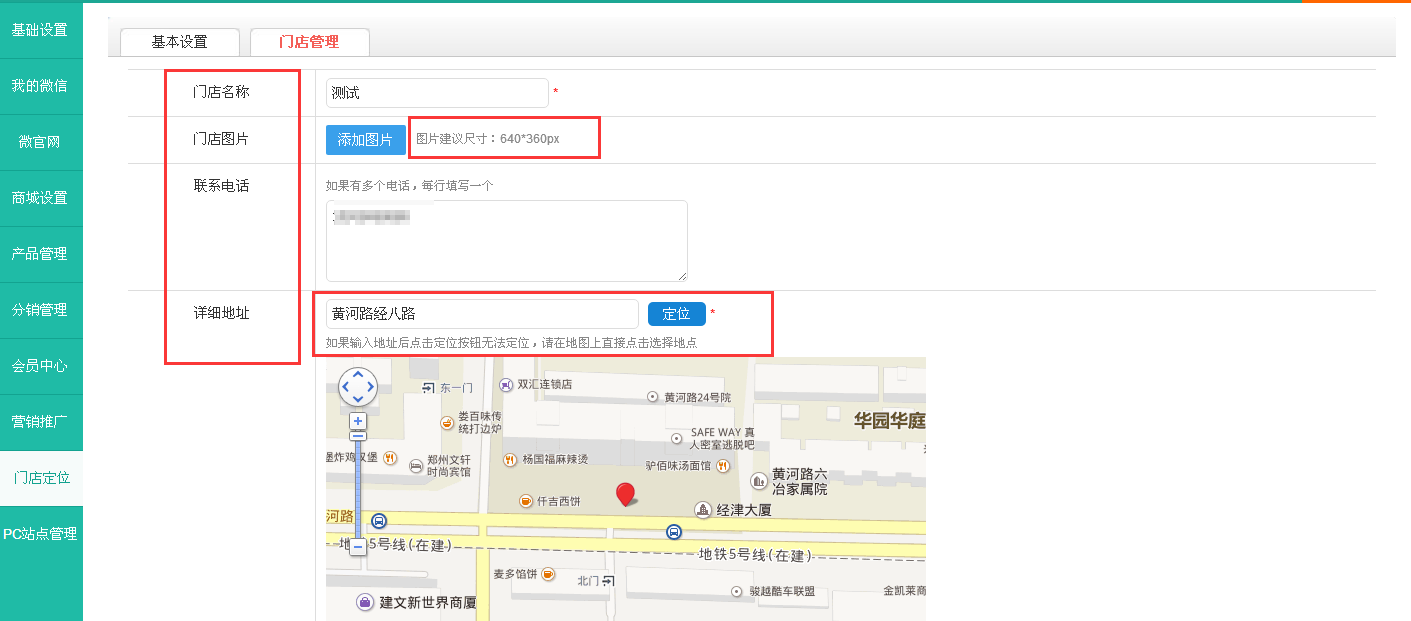This screenshot has width=1411, height=621.
Task: Open 产品管理 in the sidebar
Action: click(40, 254)
